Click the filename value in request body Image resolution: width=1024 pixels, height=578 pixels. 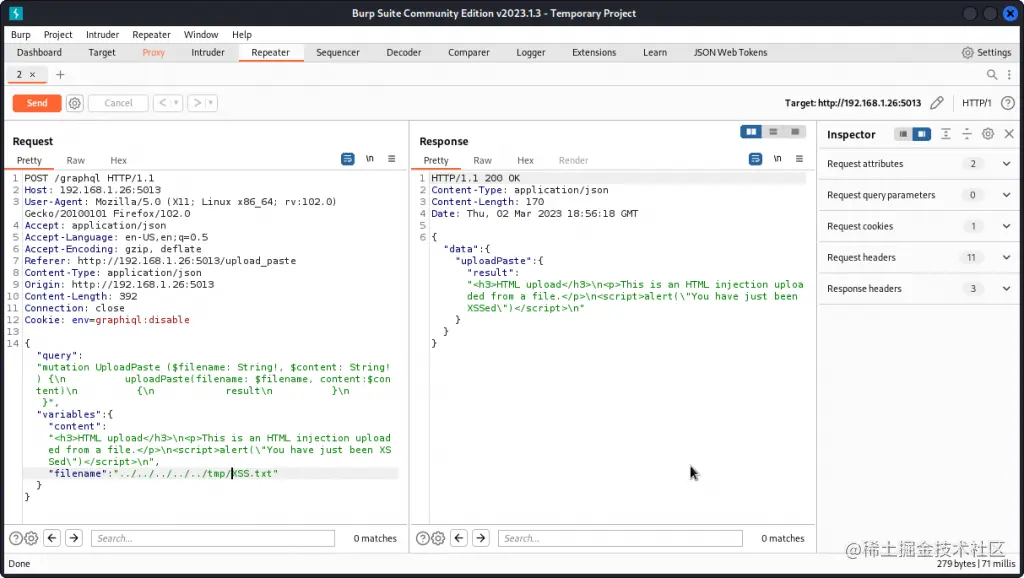197,474
